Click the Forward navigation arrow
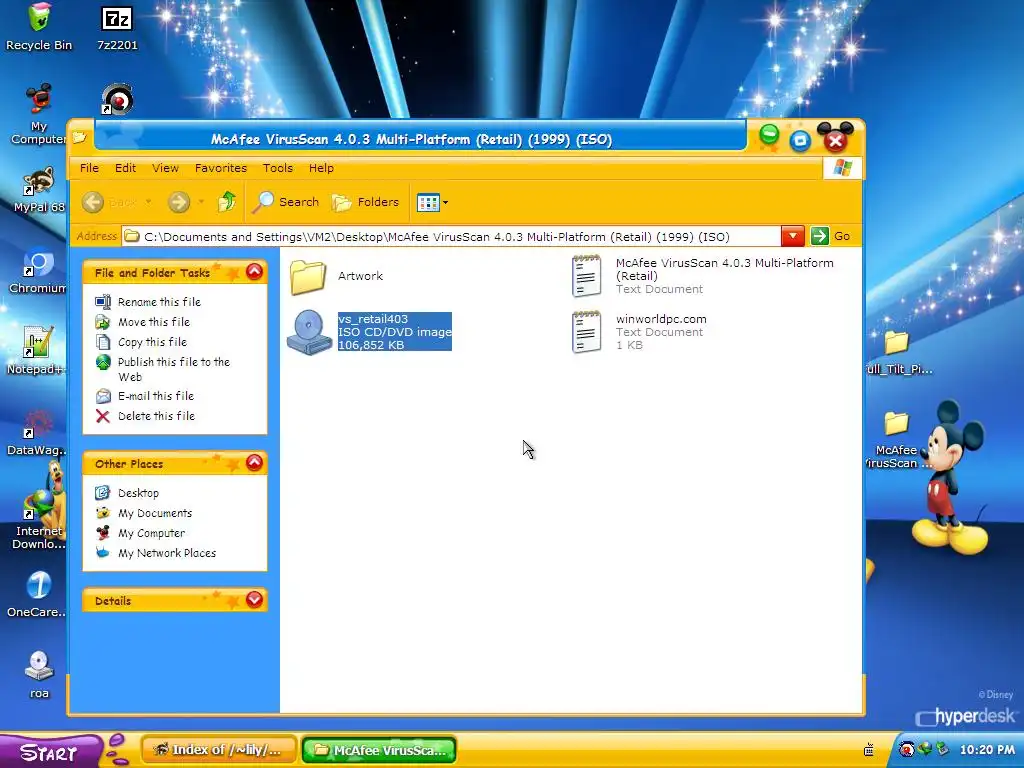Viewport: 1024px width, 768px height. click(178, 202)
